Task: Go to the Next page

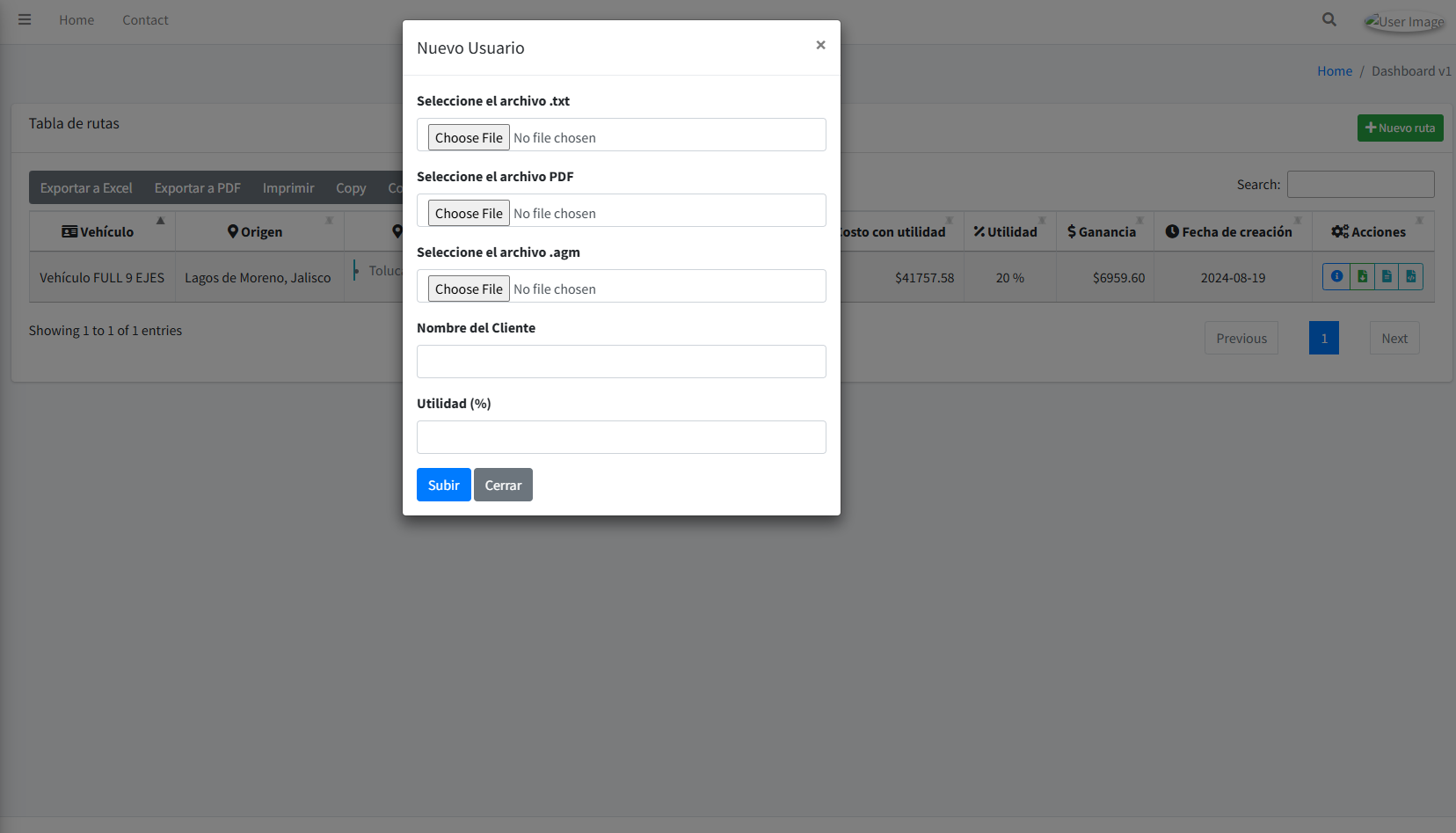Action: 1394,338
